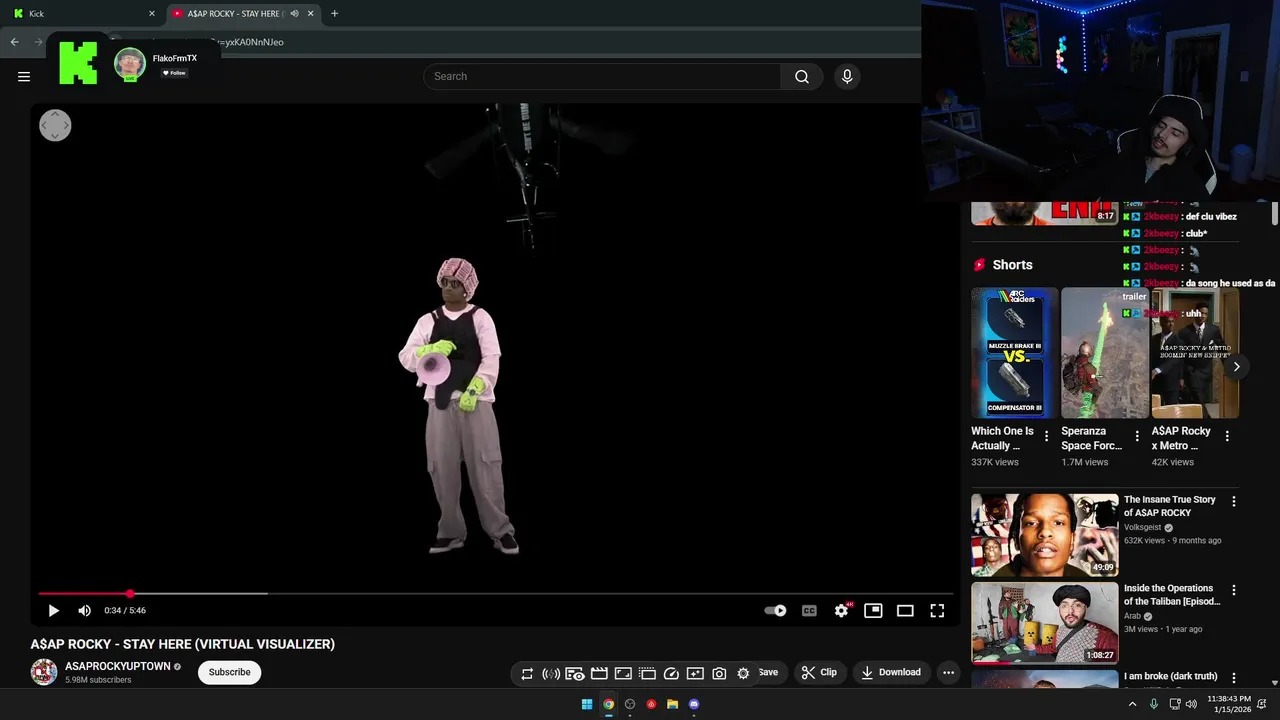Open options for 'Which One Is Actually' Short
Image resolution: width=1280 pixels, height=720 pixels.
pos(1047,436)
